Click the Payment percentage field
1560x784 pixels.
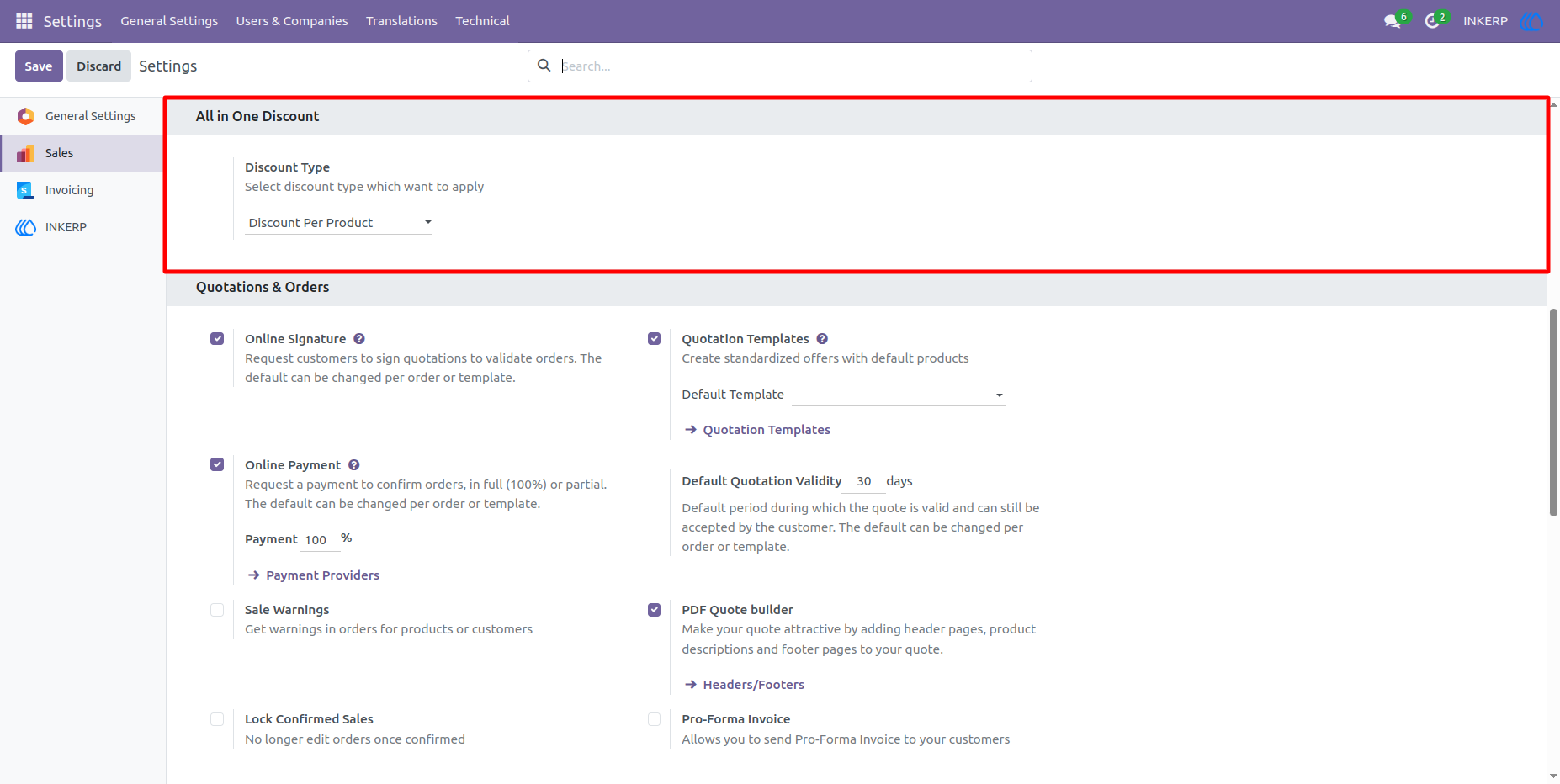click(321, 540)
